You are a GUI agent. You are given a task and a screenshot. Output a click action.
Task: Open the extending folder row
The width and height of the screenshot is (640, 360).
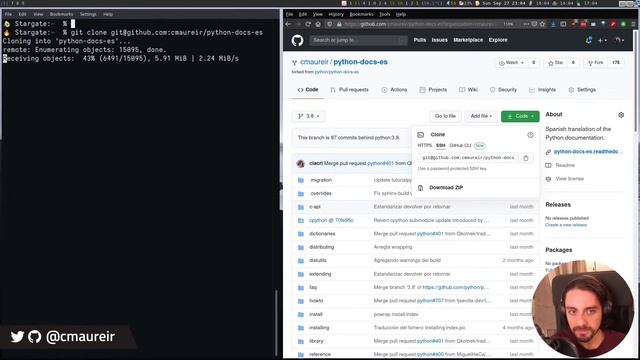tap(415, 274)
